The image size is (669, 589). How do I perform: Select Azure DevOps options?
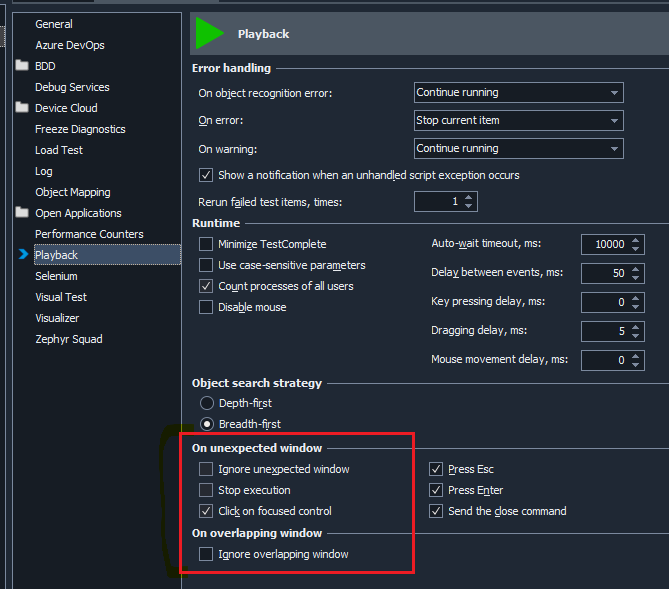click(x=70, y=45)
